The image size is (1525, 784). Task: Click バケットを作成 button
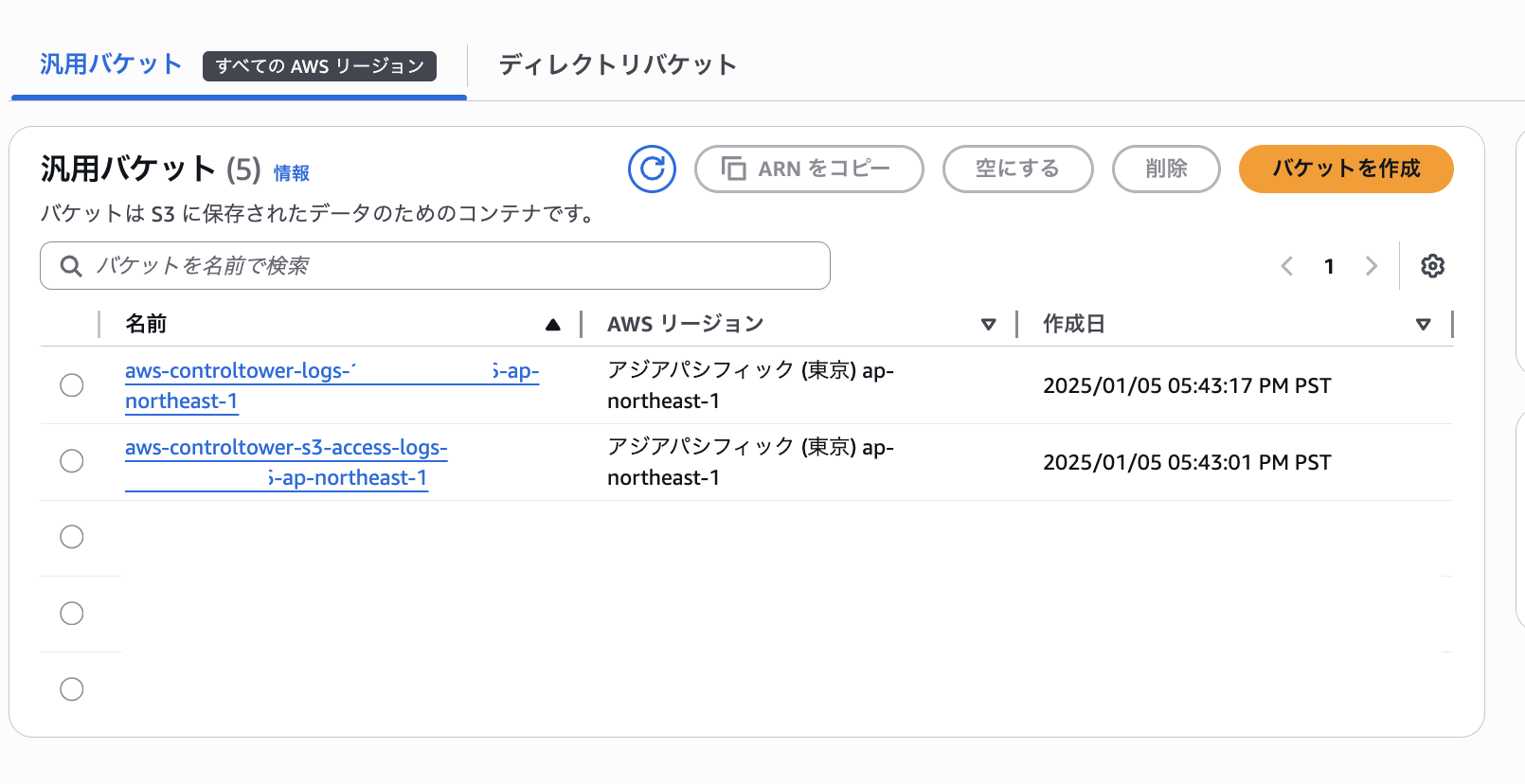pos(1346,169)
